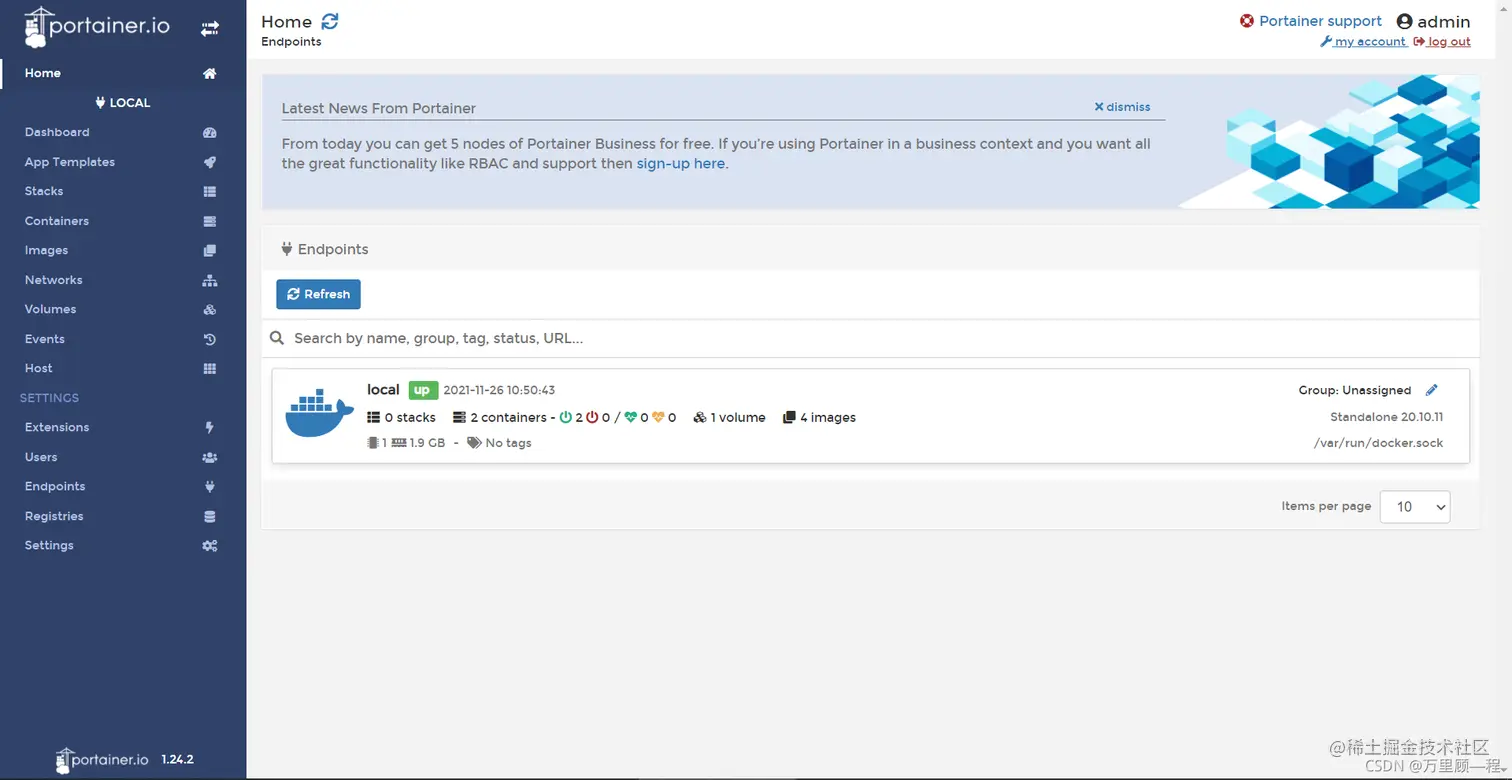This screenshot has height=780, width=1512.
Task: Click the Host grid icon
Action: click(x=209, y=368)
